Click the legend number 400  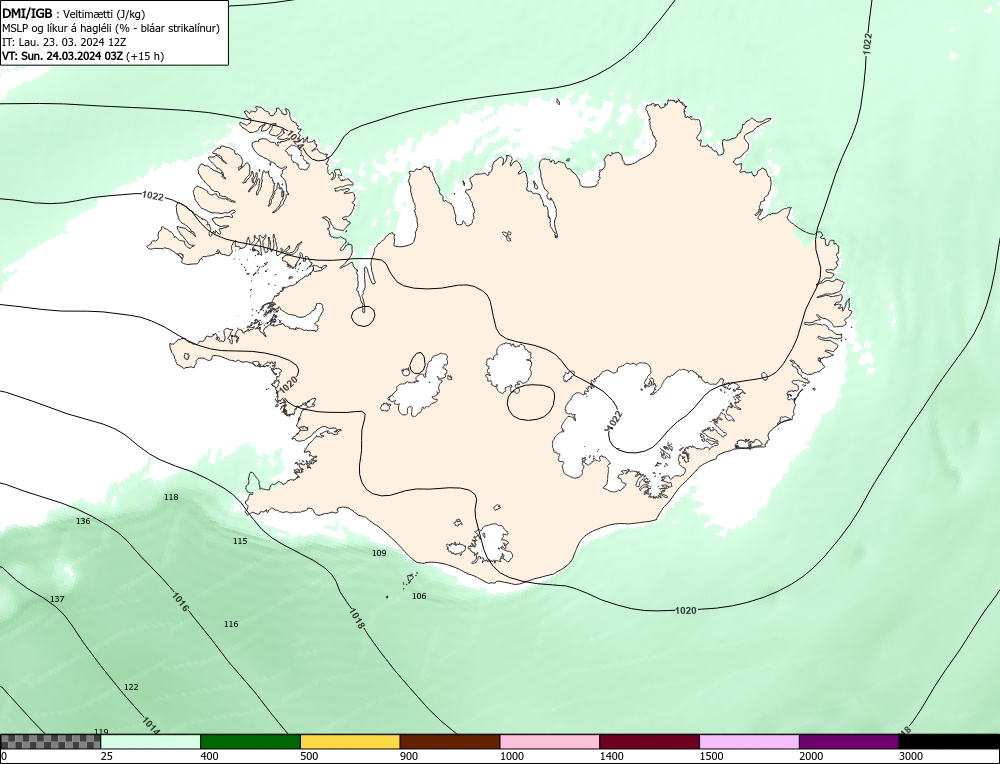point(209,756)
